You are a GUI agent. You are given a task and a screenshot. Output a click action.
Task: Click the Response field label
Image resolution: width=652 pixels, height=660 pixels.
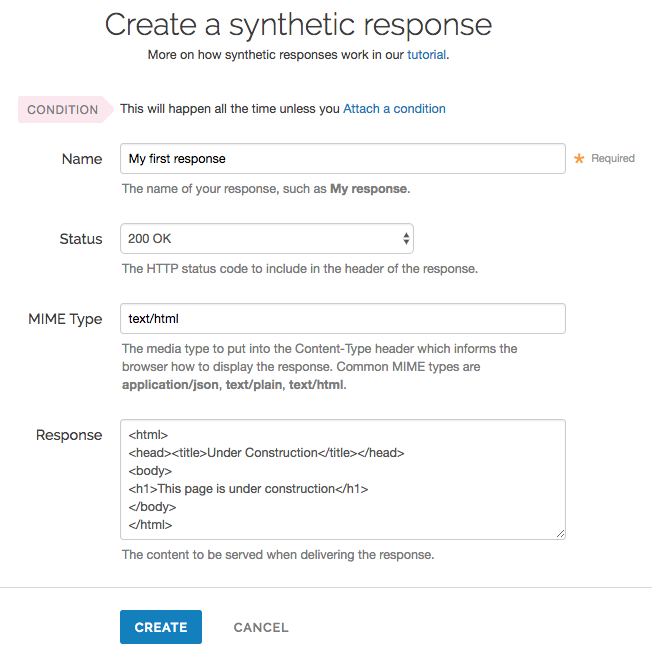[69, 435]
